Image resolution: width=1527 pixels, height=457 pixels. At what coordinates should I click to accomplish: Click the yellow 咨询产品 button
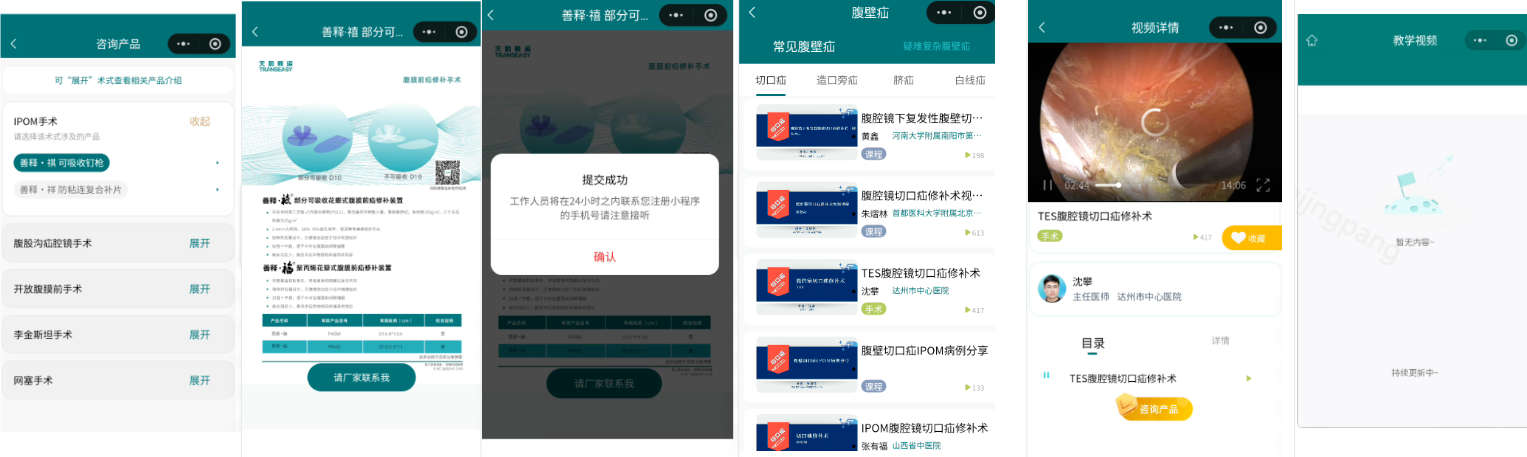coord(1154,408)
